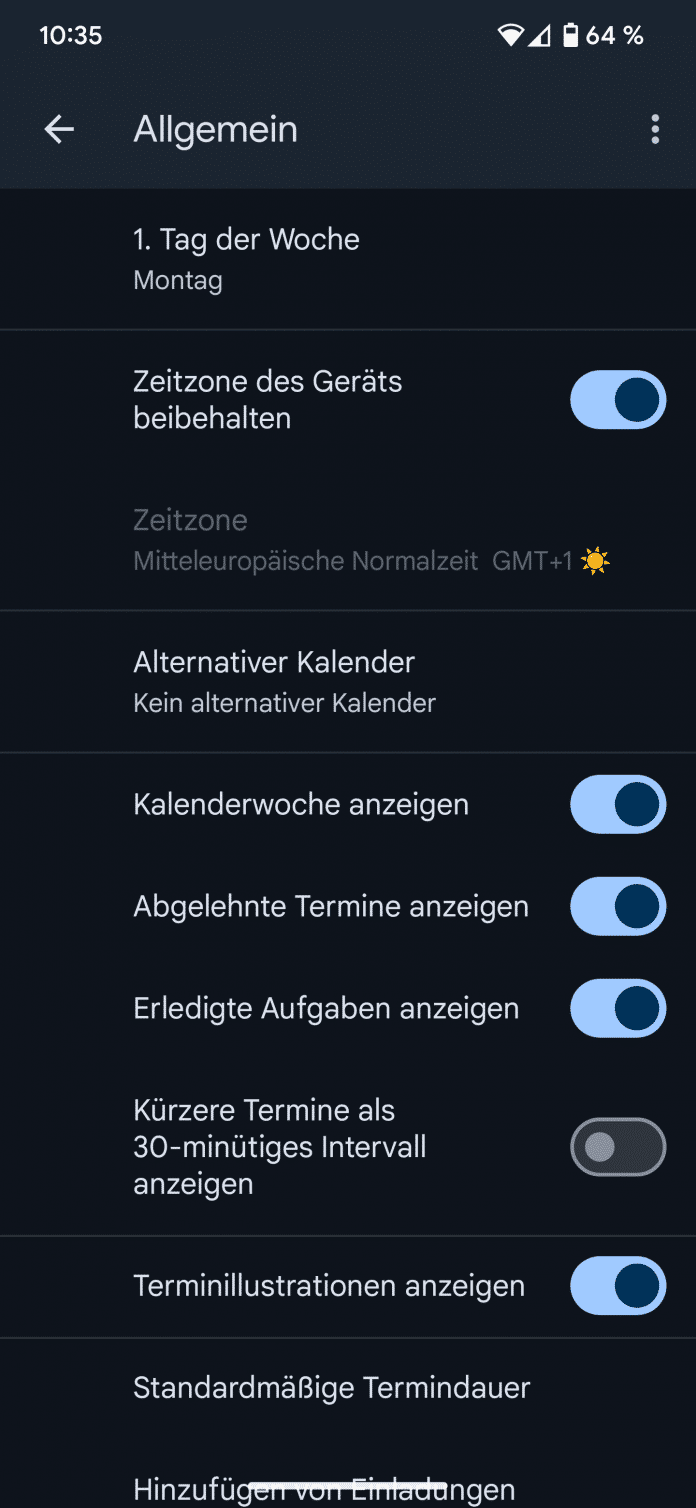Viewport: 696px width, 1508px height.
Task: Toggle Zeitzone des Geräts beibehalten off
Action: (617, 399)
